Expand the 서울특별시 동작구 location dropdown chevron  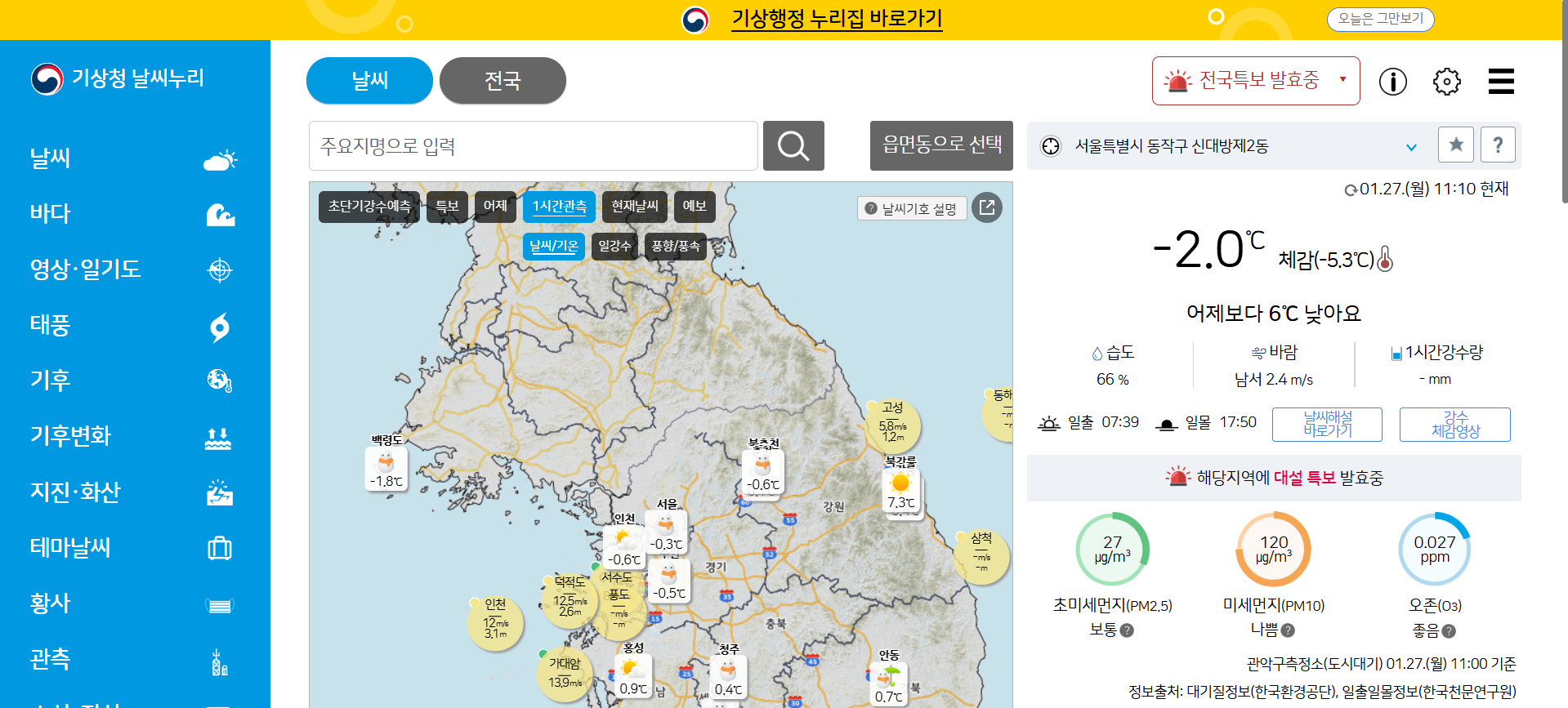tap(1411, 147)
